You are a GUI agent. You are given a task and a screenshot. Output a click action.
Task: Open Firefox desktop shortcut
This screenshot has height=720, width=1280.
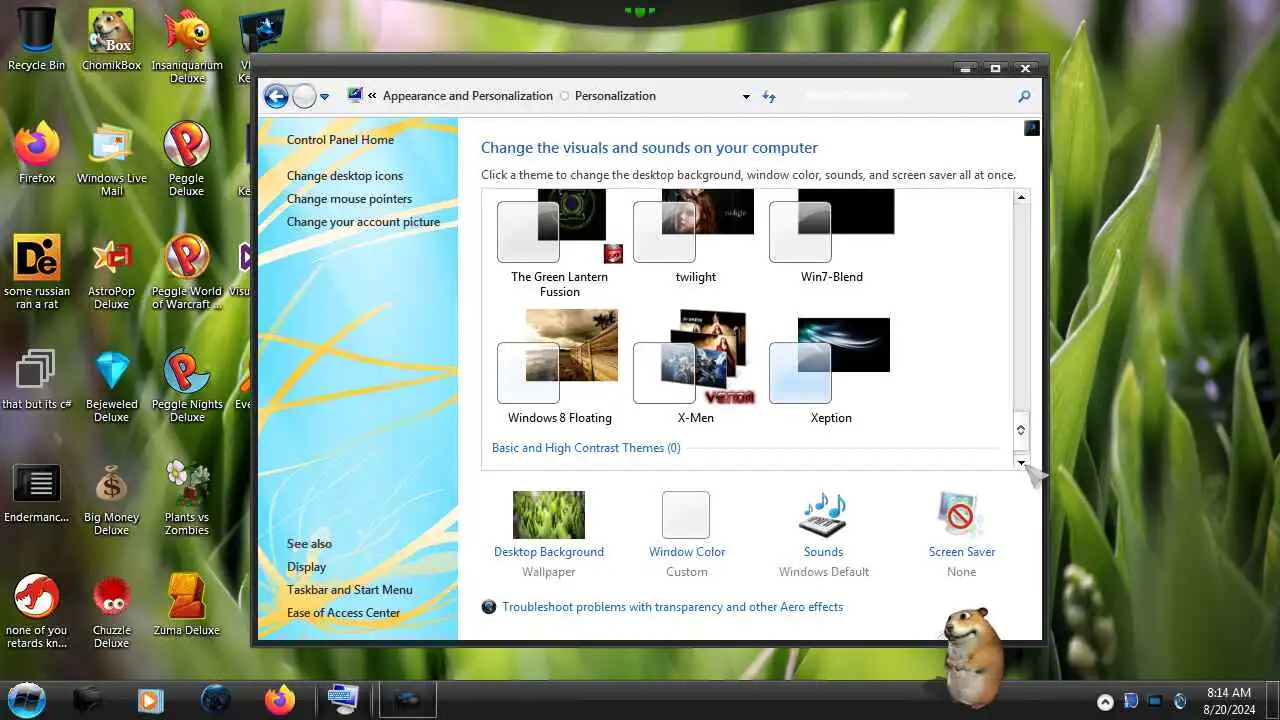pos(37,153)
